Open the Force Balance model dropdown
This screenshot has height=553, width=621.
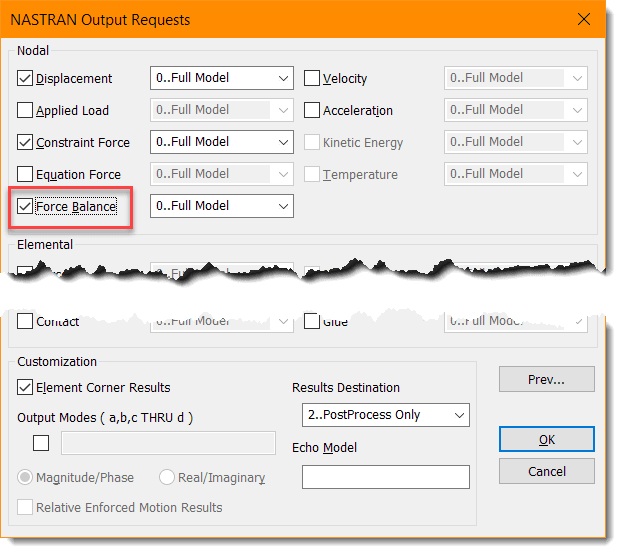[222, 206]
